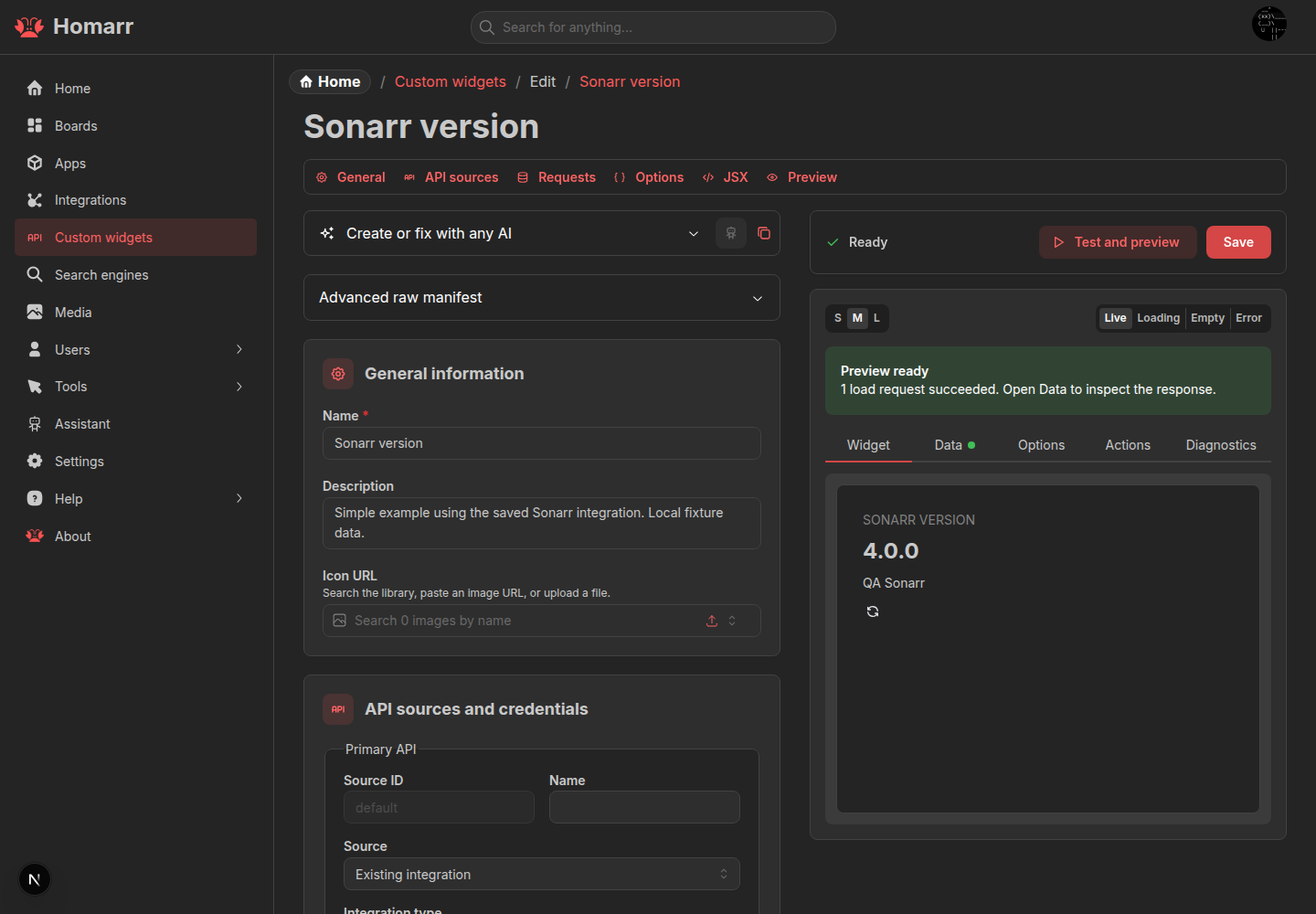This screenshot has width=1316, height=914.
Task: Switch preview state to Error
Action: click(x=1248, y=318)
